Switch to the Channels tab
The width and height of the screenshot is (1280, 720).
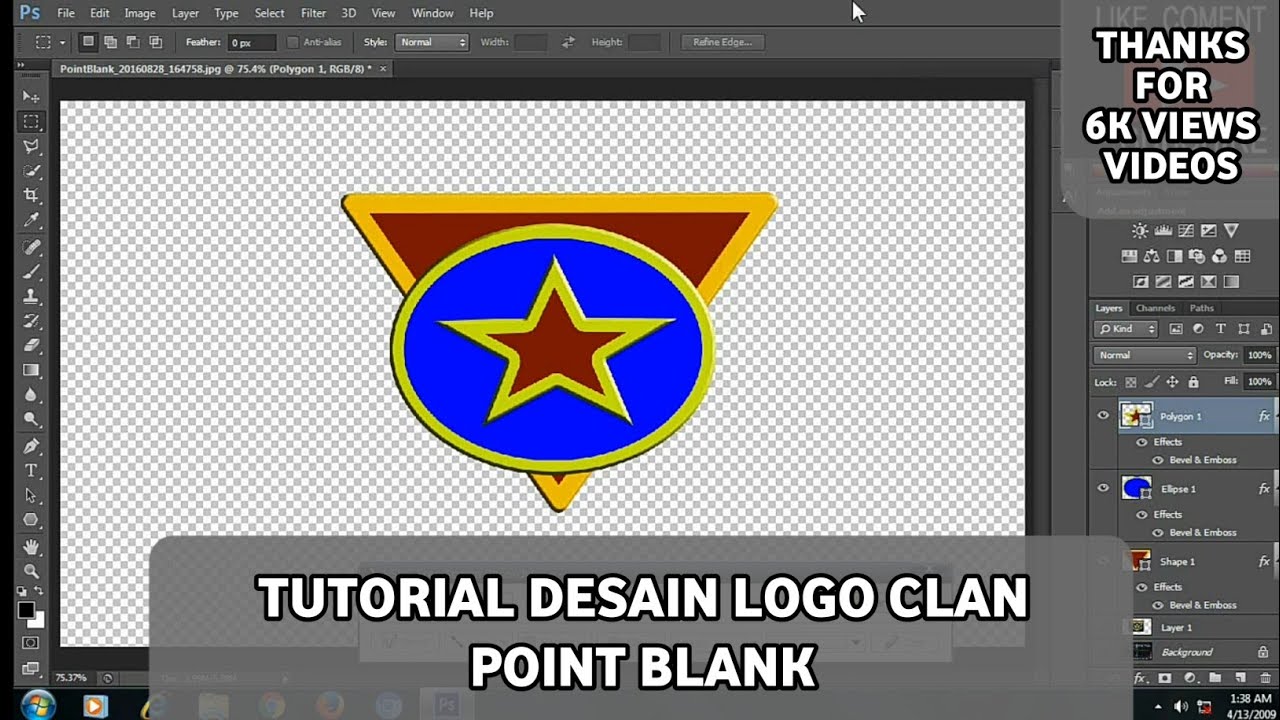coord(1155,308)
